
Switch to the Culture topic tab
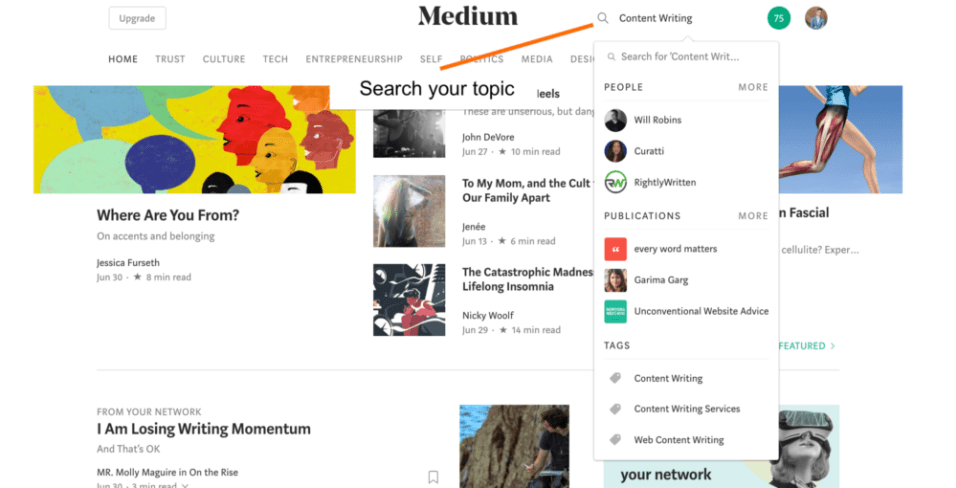pyautogui.click(x=224, y=59)
